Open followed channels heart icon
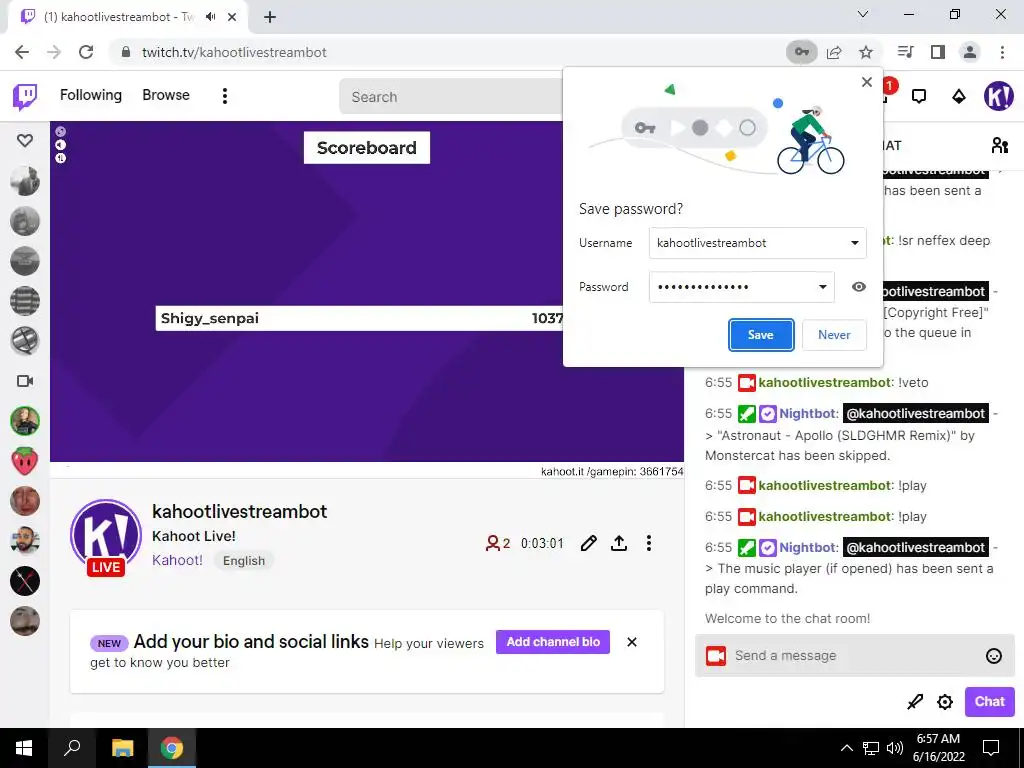Screen dimensions: 1024x768 click(x=25, y=140)
